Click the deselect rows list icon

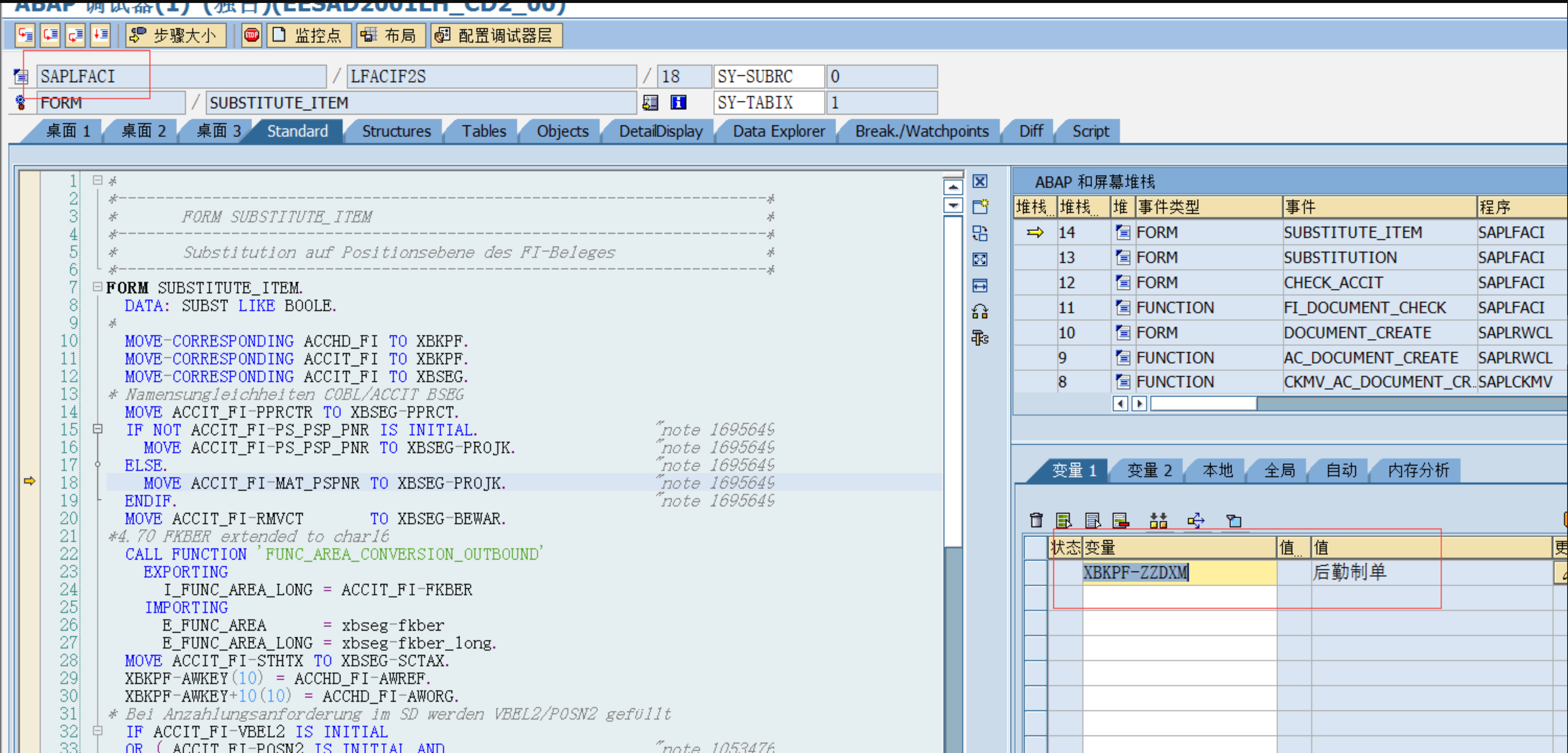[x=1093, y=520]
